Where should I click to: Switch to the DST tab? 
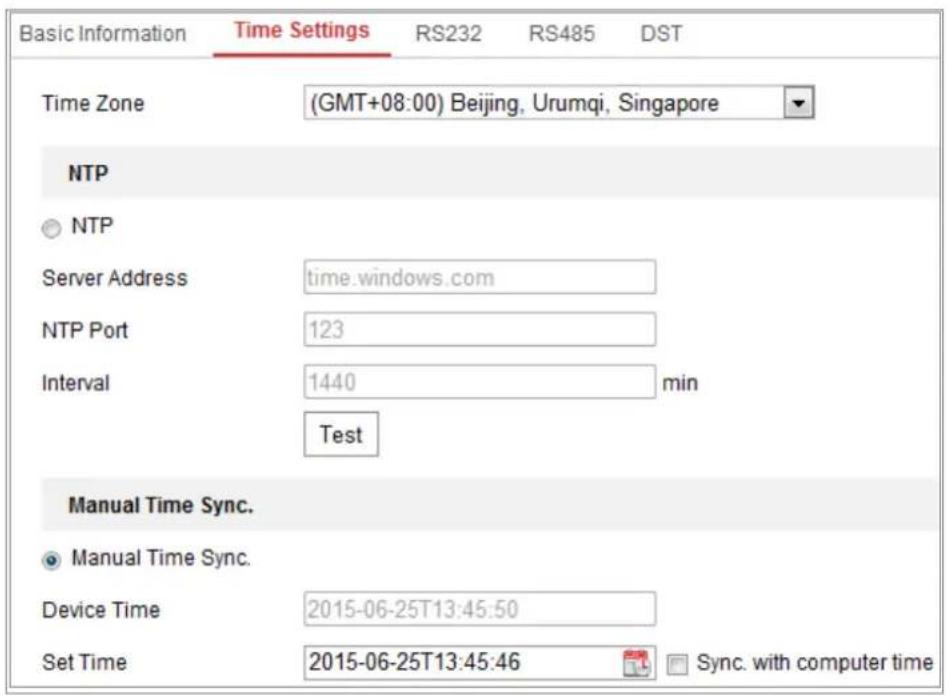661,33
